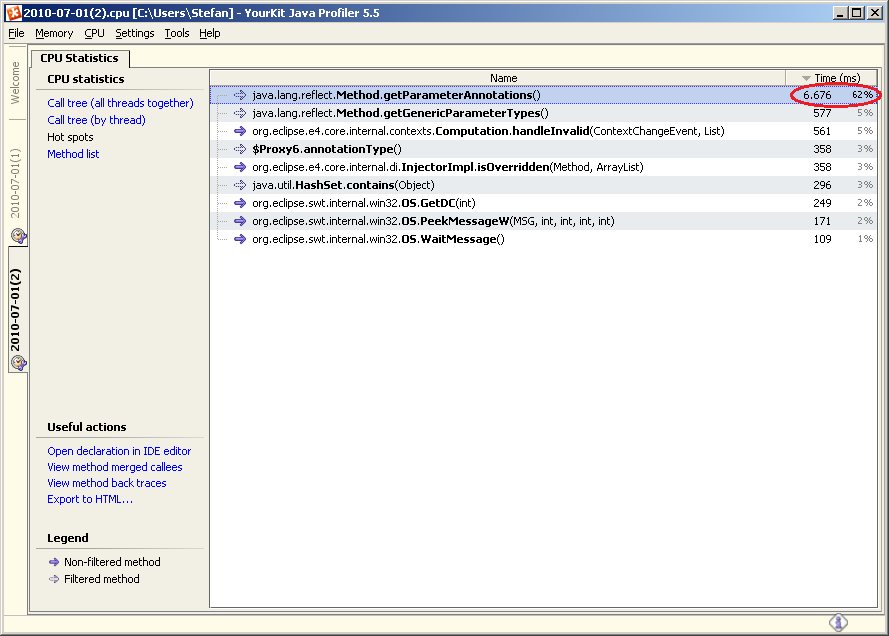Click the YourKit app icon in title bar

(13, 13)
